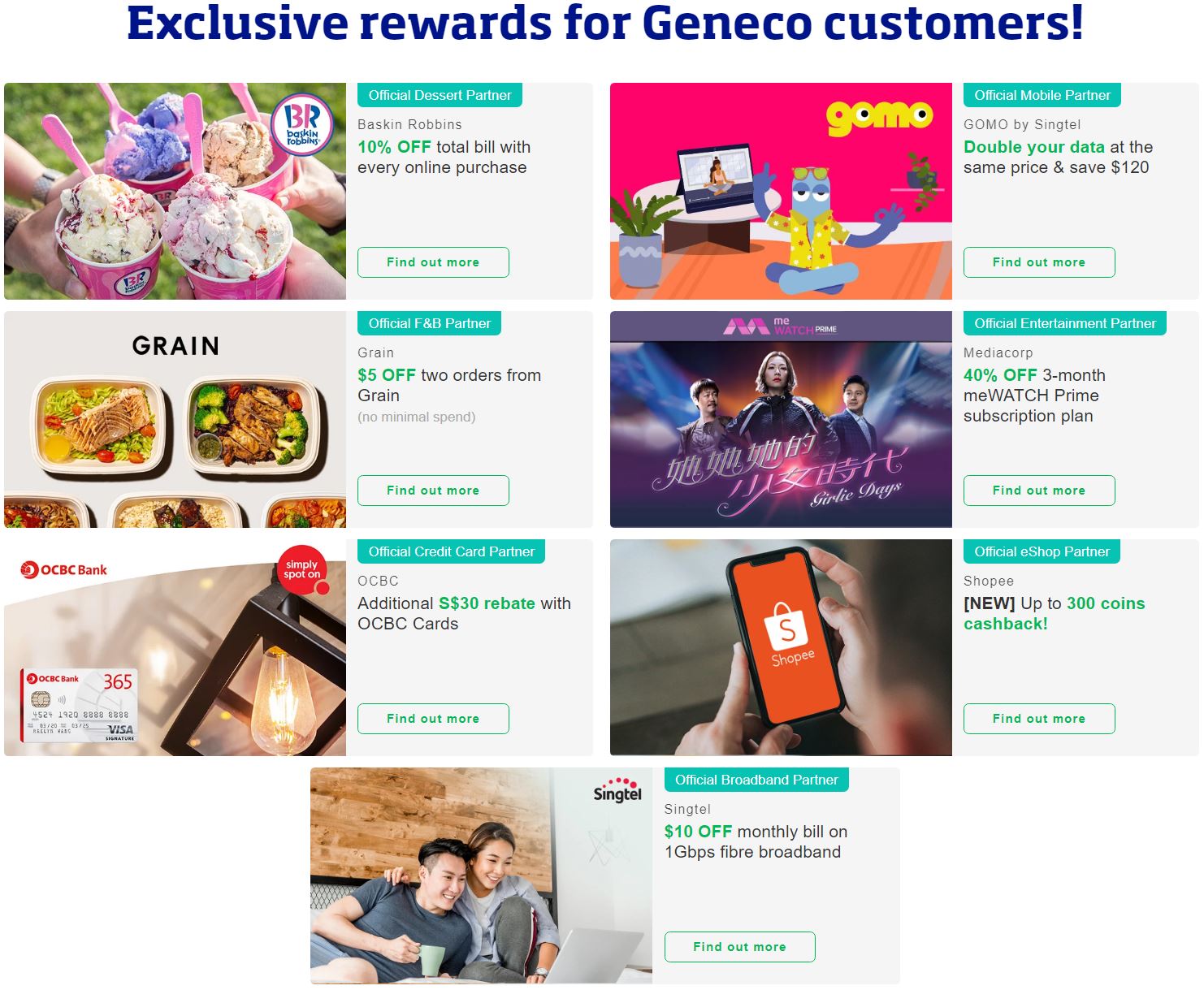
Task: Select the 'Official Dessert Partner' tag
Action: tap(440, 95)
